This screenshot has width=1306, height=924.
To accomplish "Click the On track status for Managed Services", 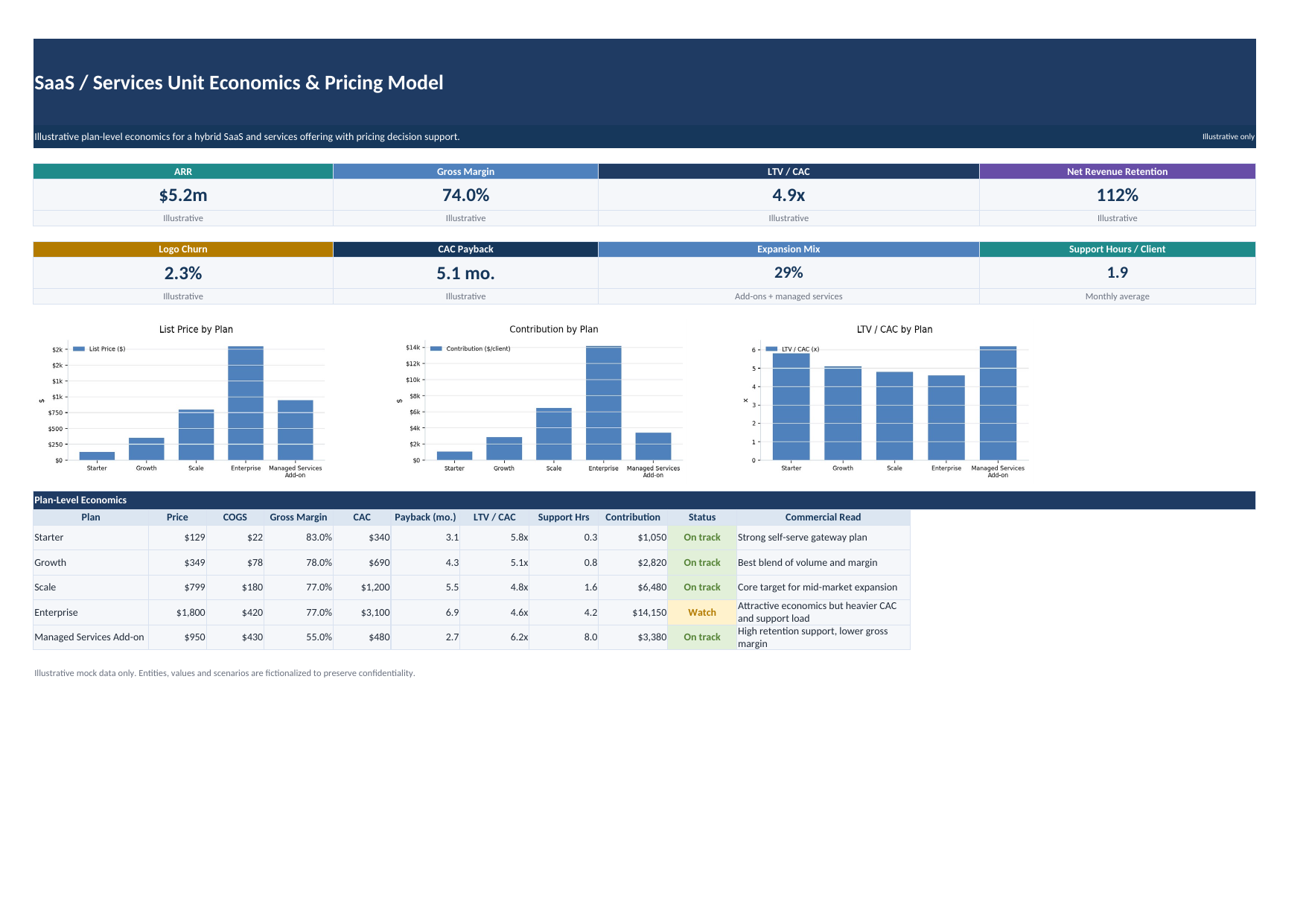I will pos(702,637).
